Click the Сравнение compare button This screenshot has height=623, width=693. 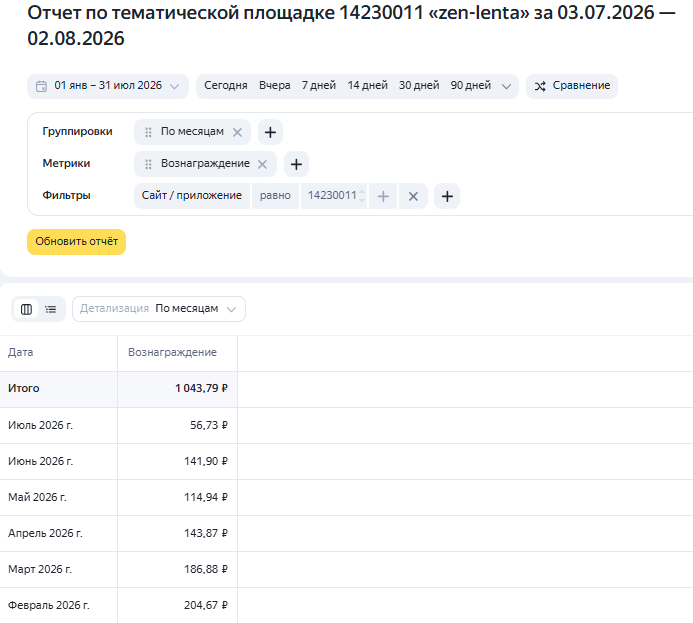click(x=572, y=86)
